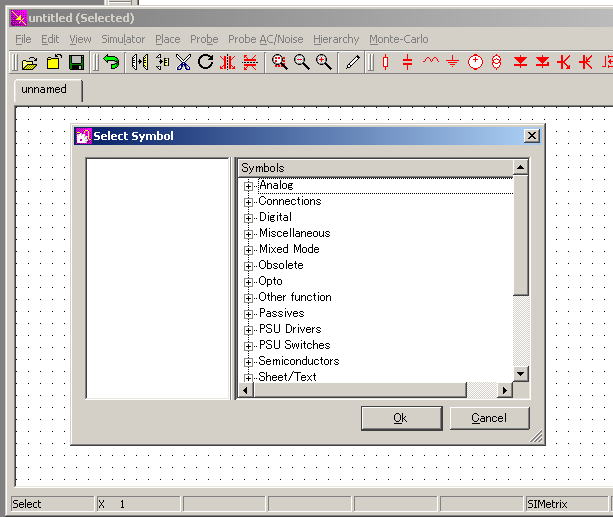Expand the Connections tree node
Image resolution: width=613 pixels, height=517 pixels.
pos(248,202)
